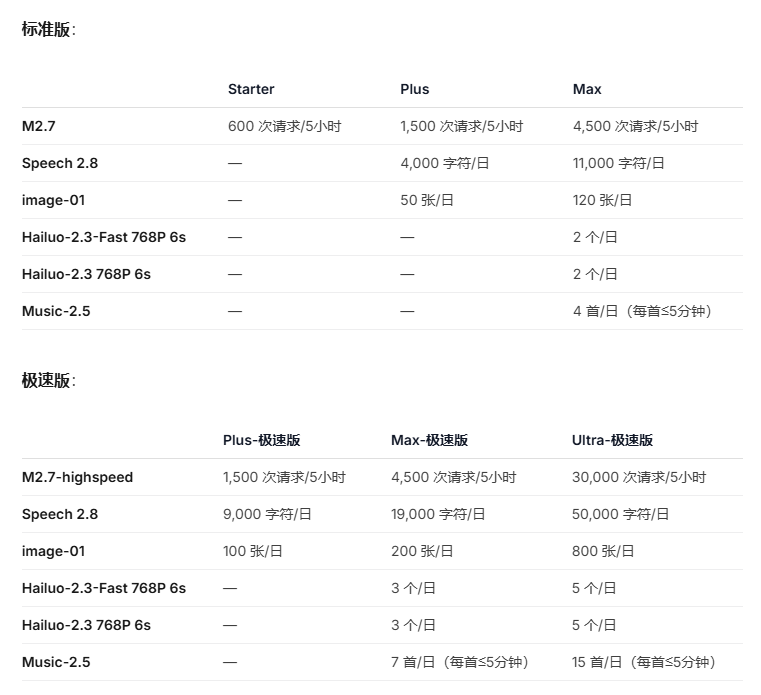This screenshot has width=761, height=695.
Task: Click the 标准版 section heading
Action: point(47,30)
